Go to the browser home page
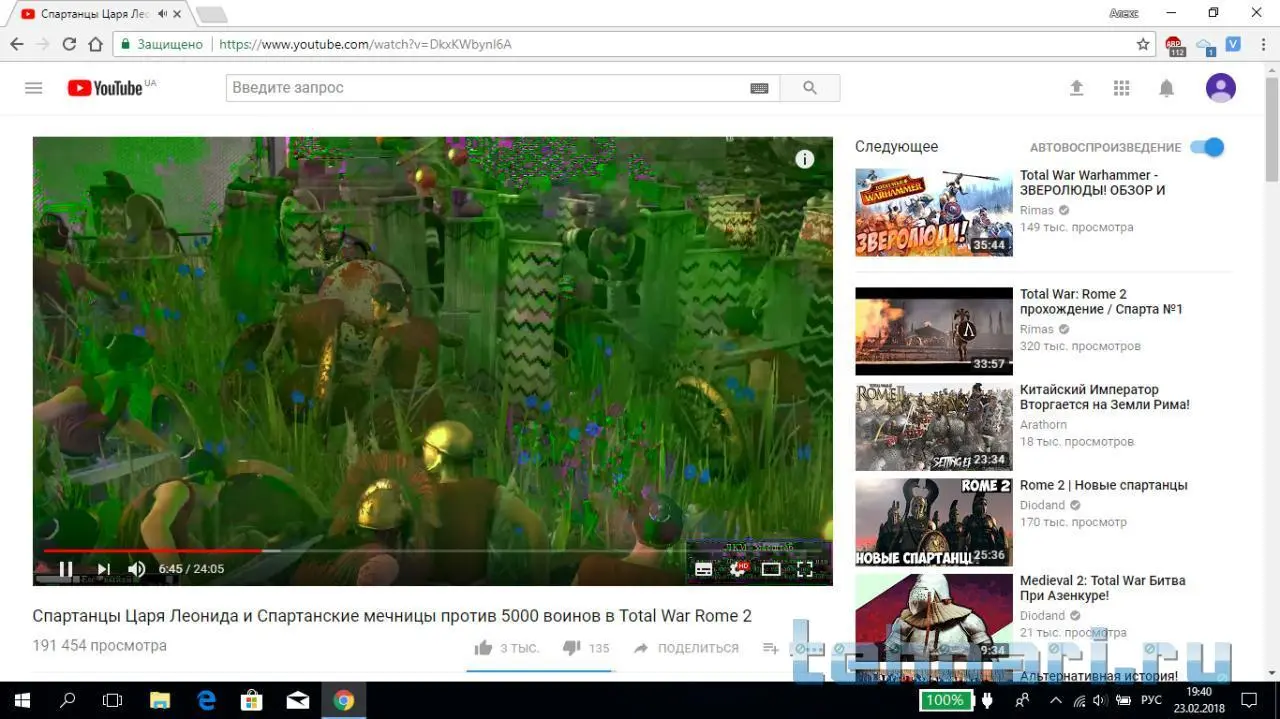Image resolution: width=1280 pixels, height=719 pixels. [x=96, y=44]
